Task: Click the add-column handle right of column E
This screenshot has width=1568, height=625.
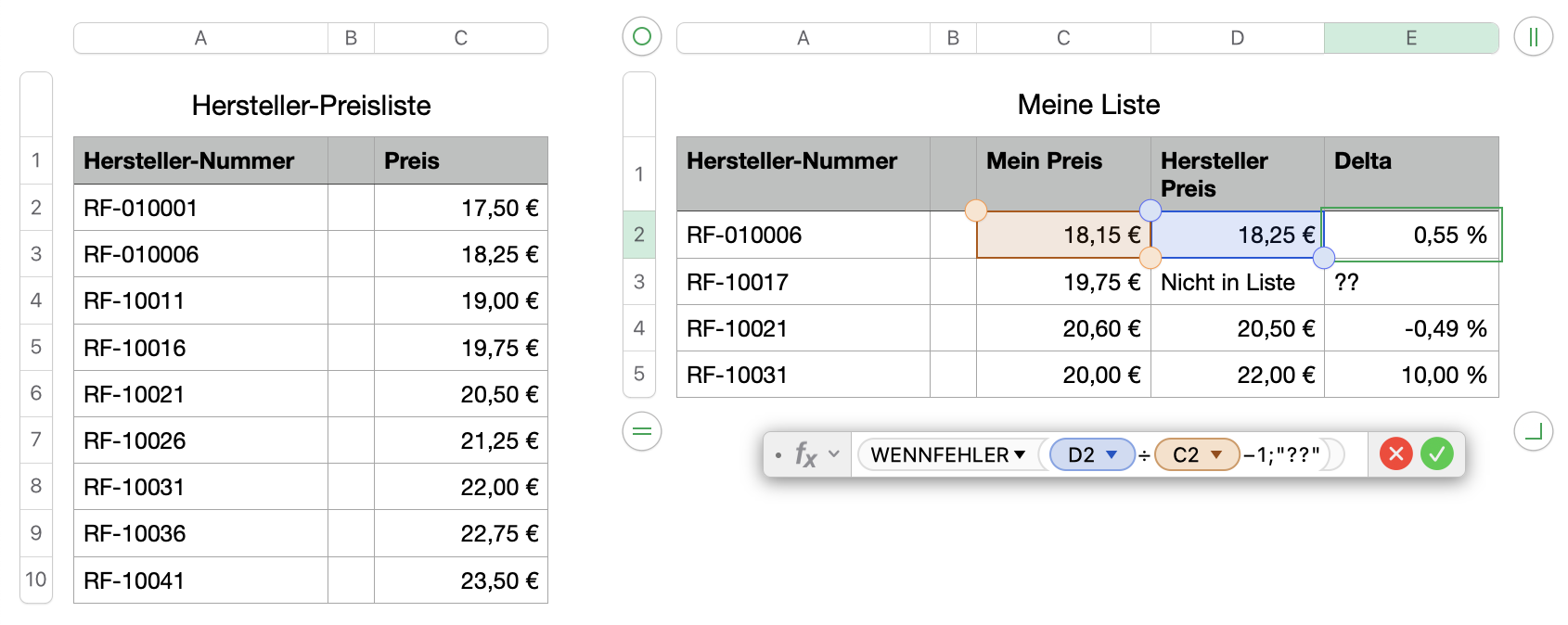Action: (1533, 37)
